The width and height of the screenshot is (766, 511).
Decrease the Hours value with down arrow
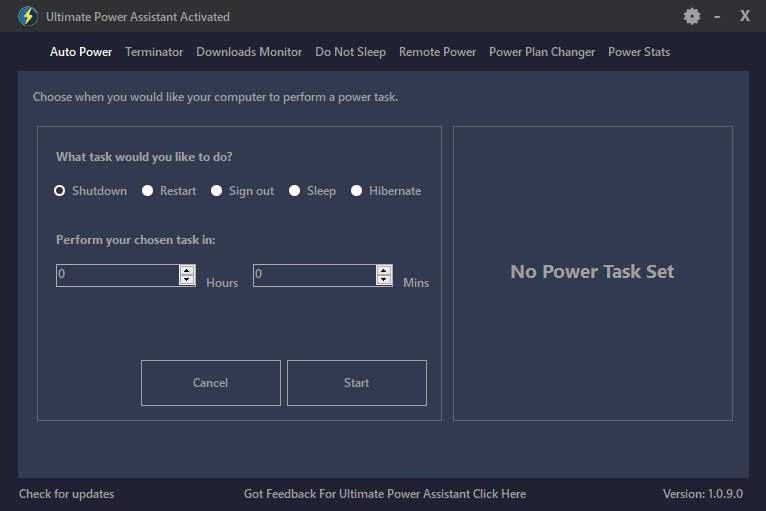(187, 280)
